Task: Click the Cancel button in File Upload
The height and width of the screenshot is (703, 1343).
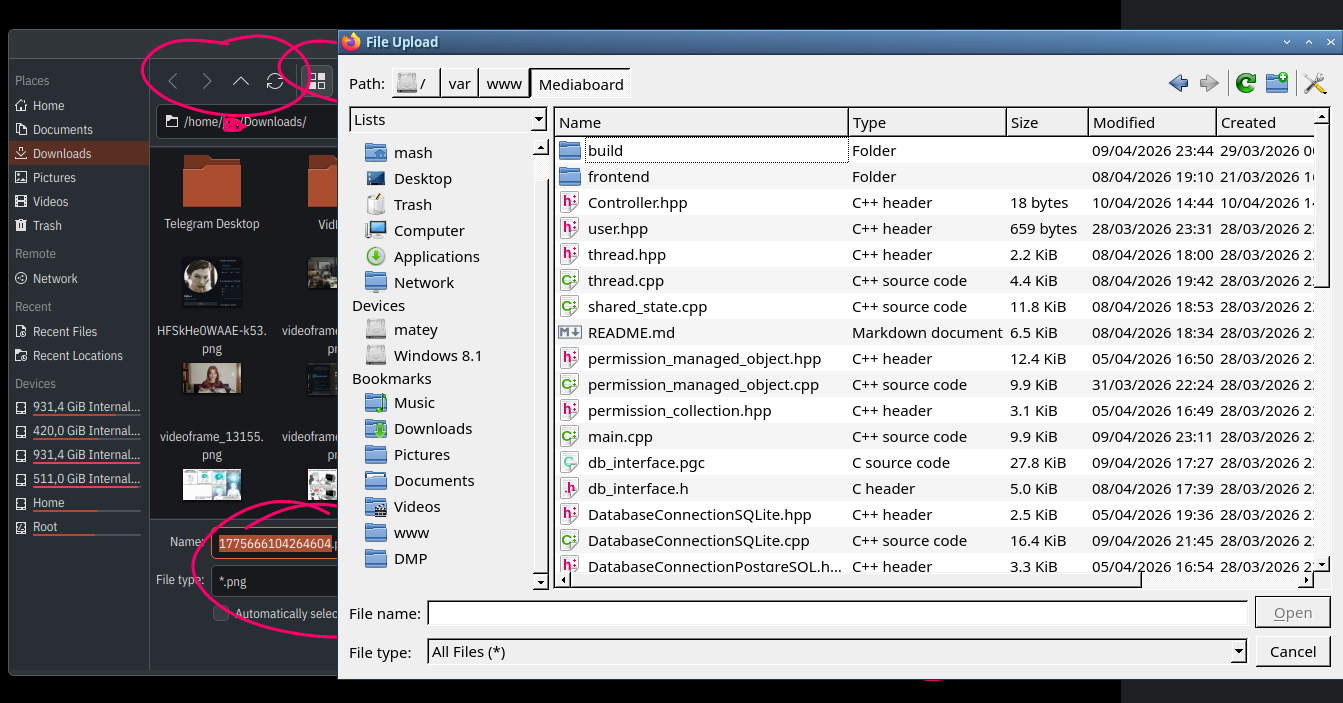Action: click(1293, 651)
